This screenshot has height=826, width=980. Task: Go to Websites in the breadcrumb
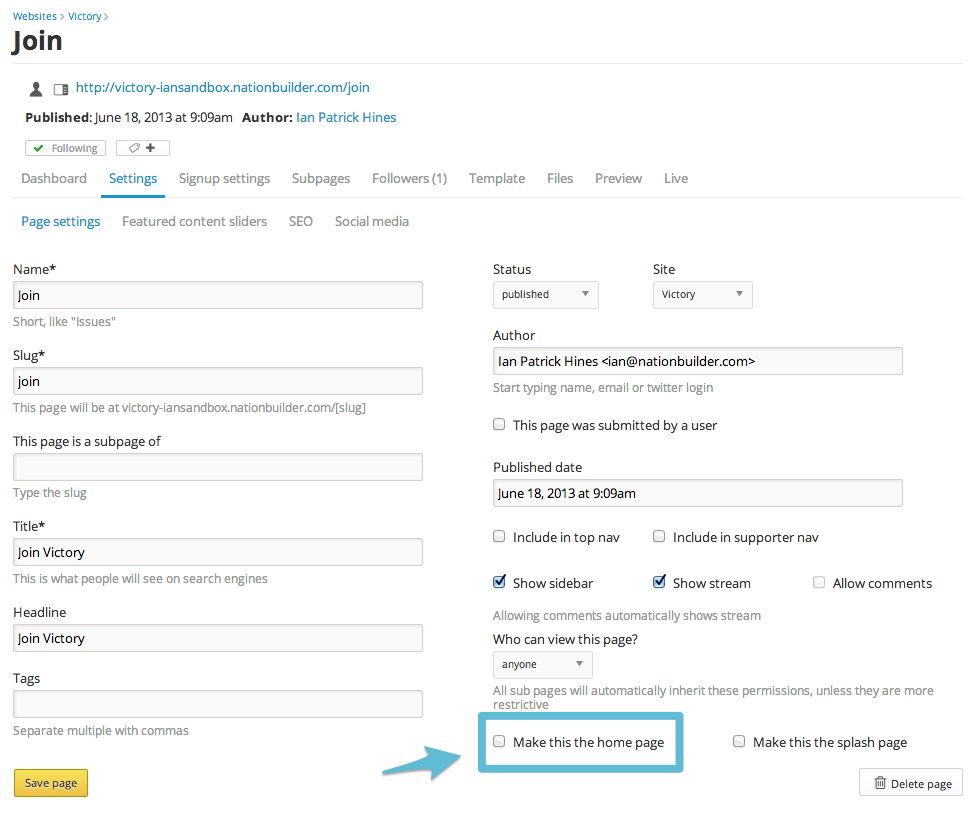tap(35, 16)
